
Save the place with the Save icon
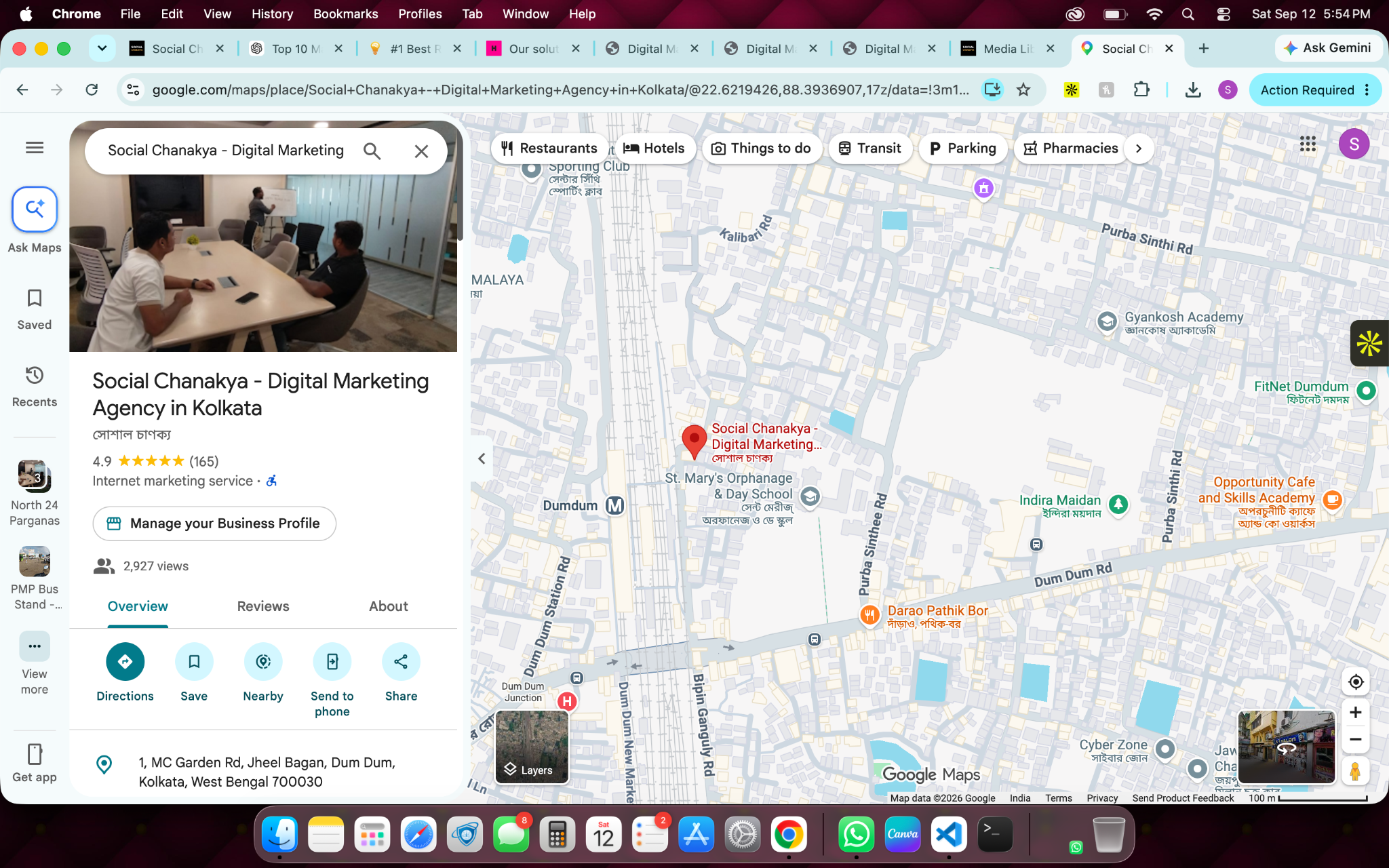pyautogui.click(x=194, y=661)
